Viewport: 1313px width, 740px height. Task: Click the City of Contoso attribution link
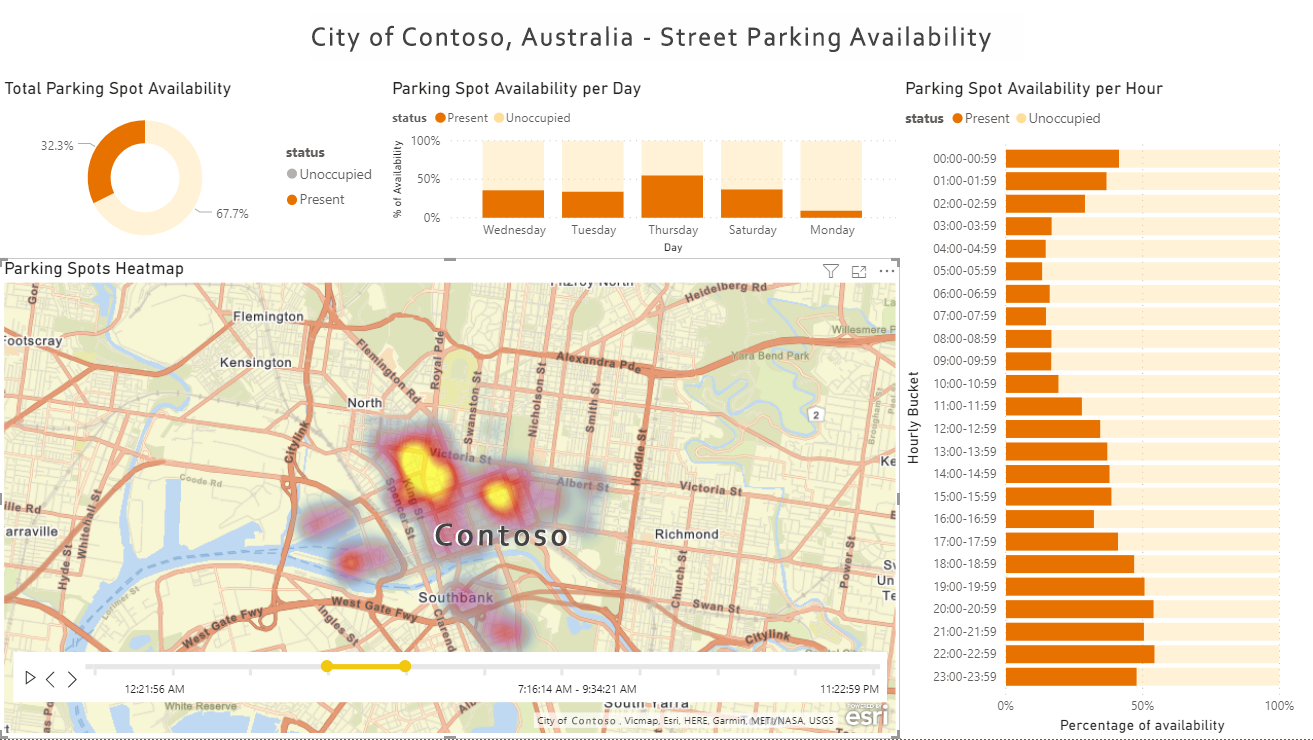[x=575, y=721]
